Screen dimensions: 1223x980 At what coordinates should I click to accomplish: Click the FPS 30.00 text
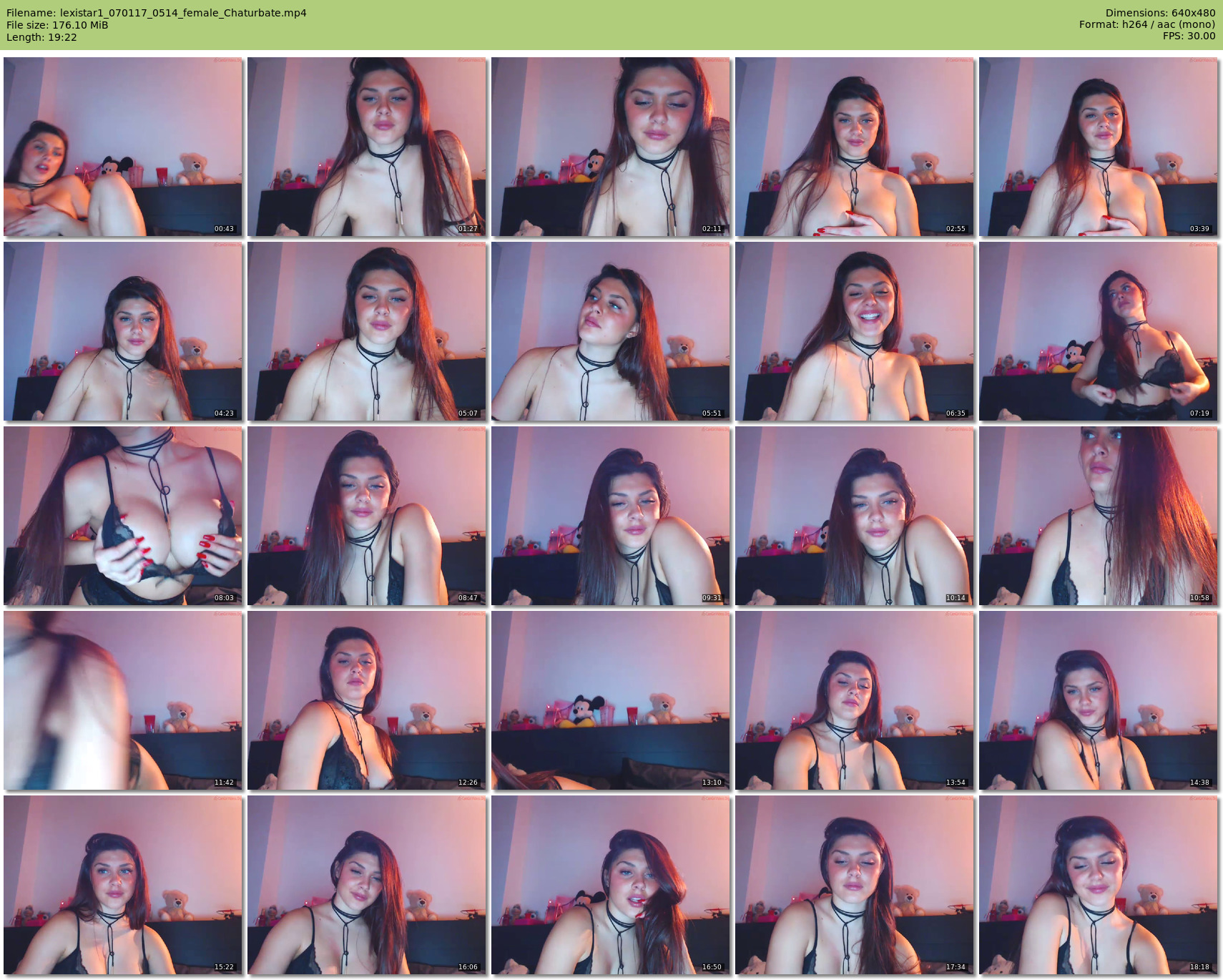tap(1189, 36)
